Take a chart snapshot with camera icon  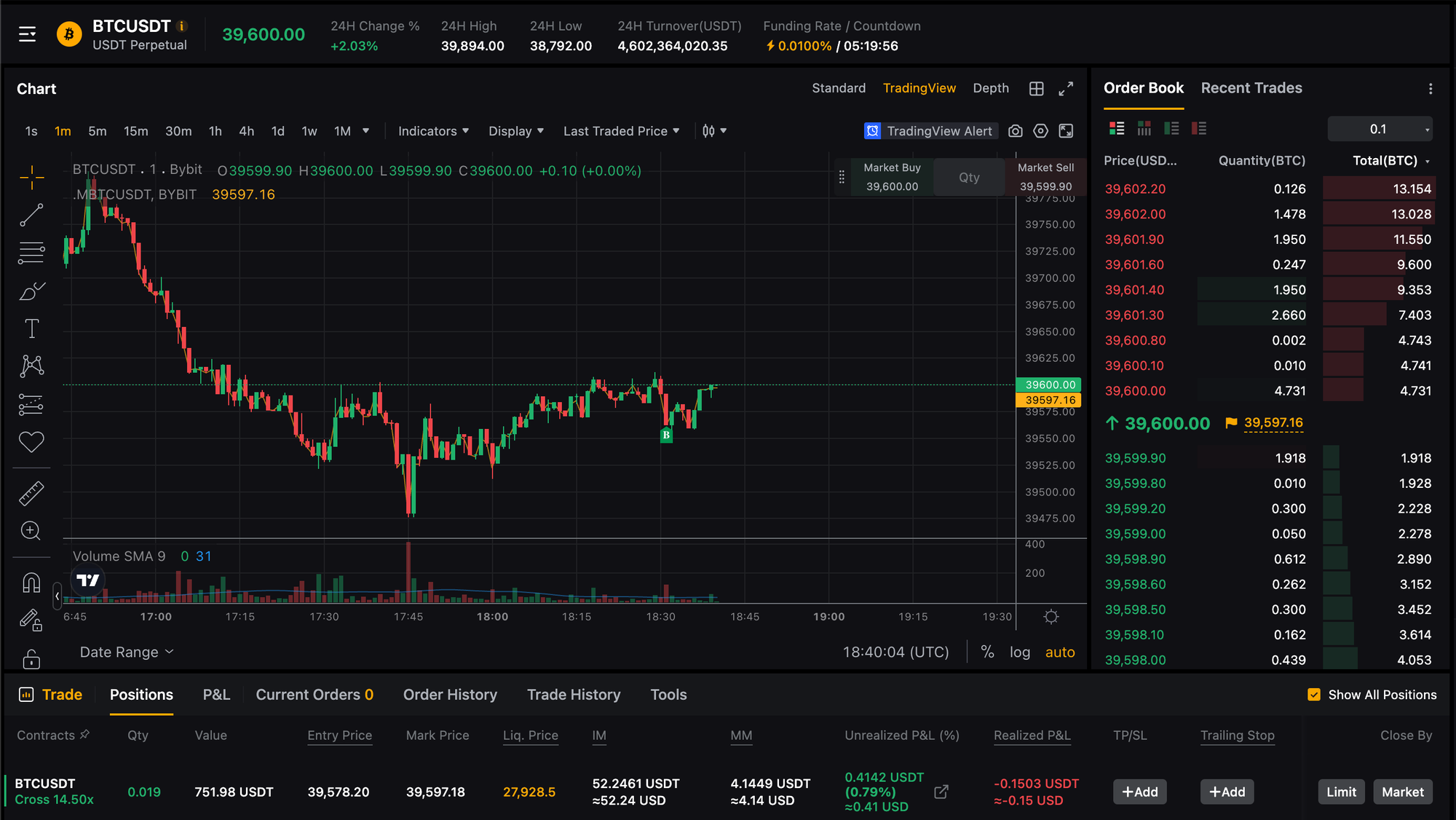click(x=1016, y=131)
